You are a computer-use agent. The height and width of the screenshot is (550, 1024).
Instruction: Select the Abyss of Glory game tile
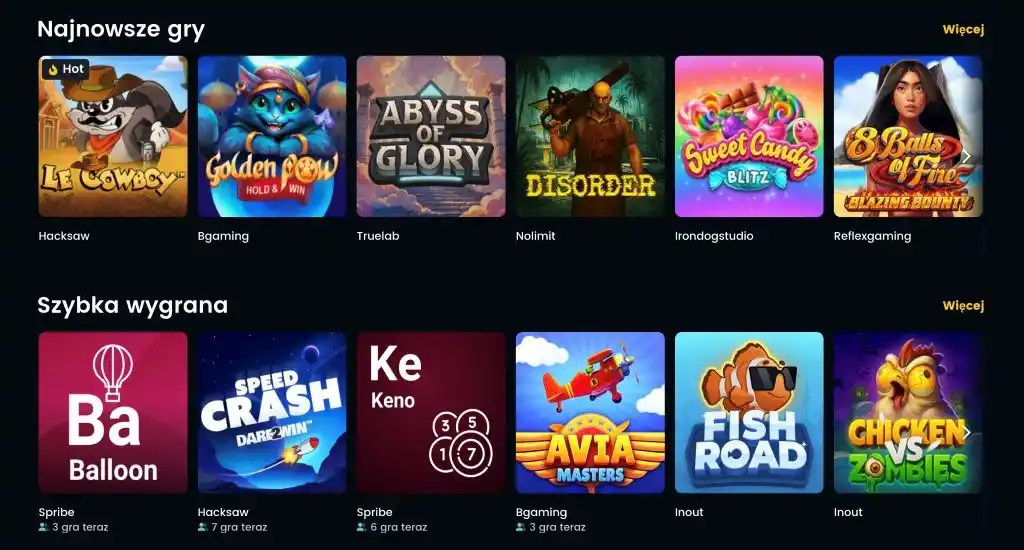[x=431, y=137]
